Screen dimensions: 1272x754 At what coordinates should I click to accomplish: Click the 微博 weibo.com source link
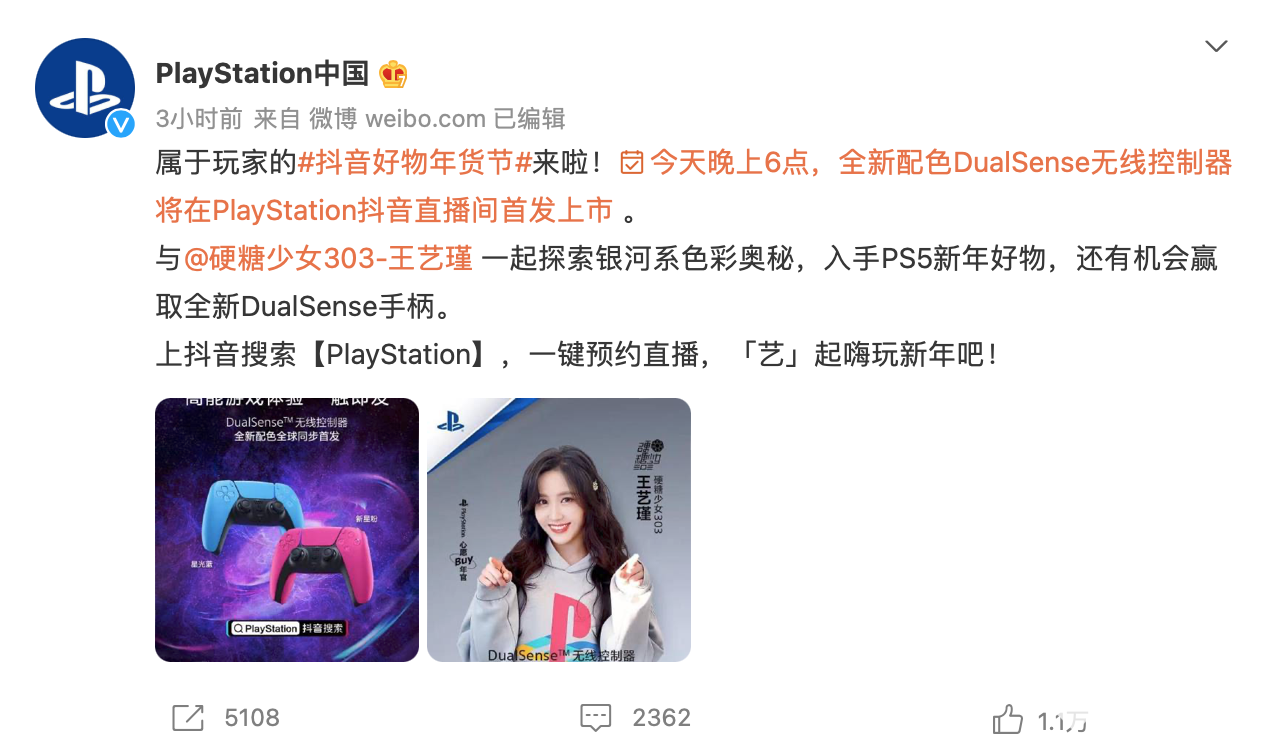pyautogui.click(x=397, y=119)
